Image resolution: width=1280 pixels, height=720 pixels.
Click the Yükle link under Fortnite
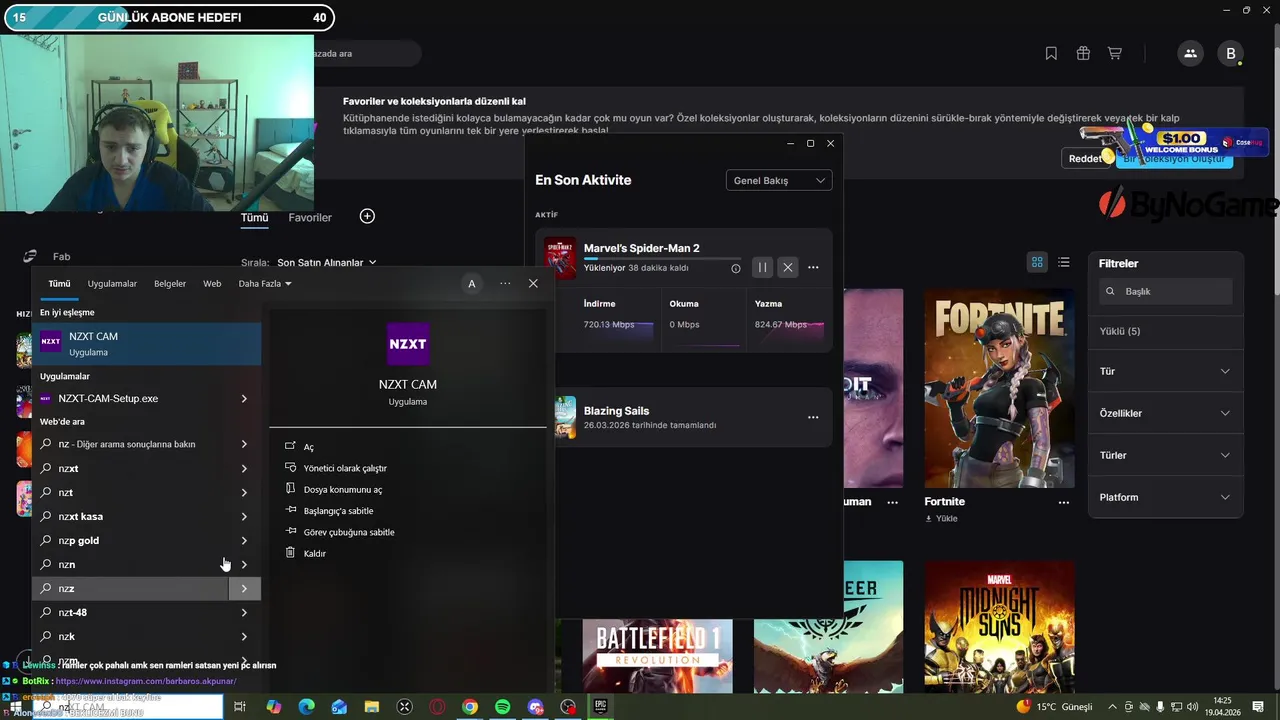[x=941, y=519]
